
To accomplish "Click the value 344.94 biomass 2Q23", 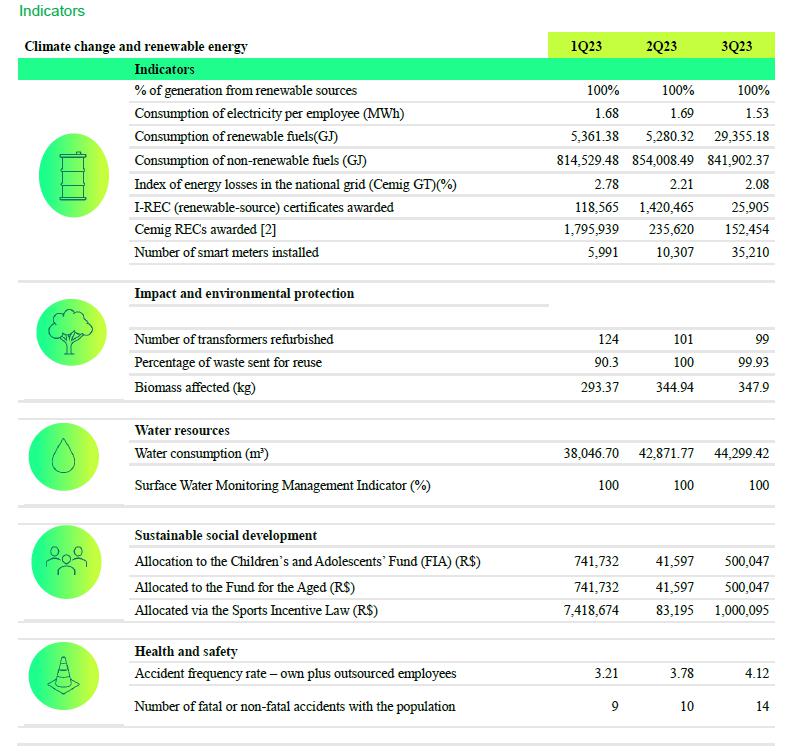I will 675,388.
